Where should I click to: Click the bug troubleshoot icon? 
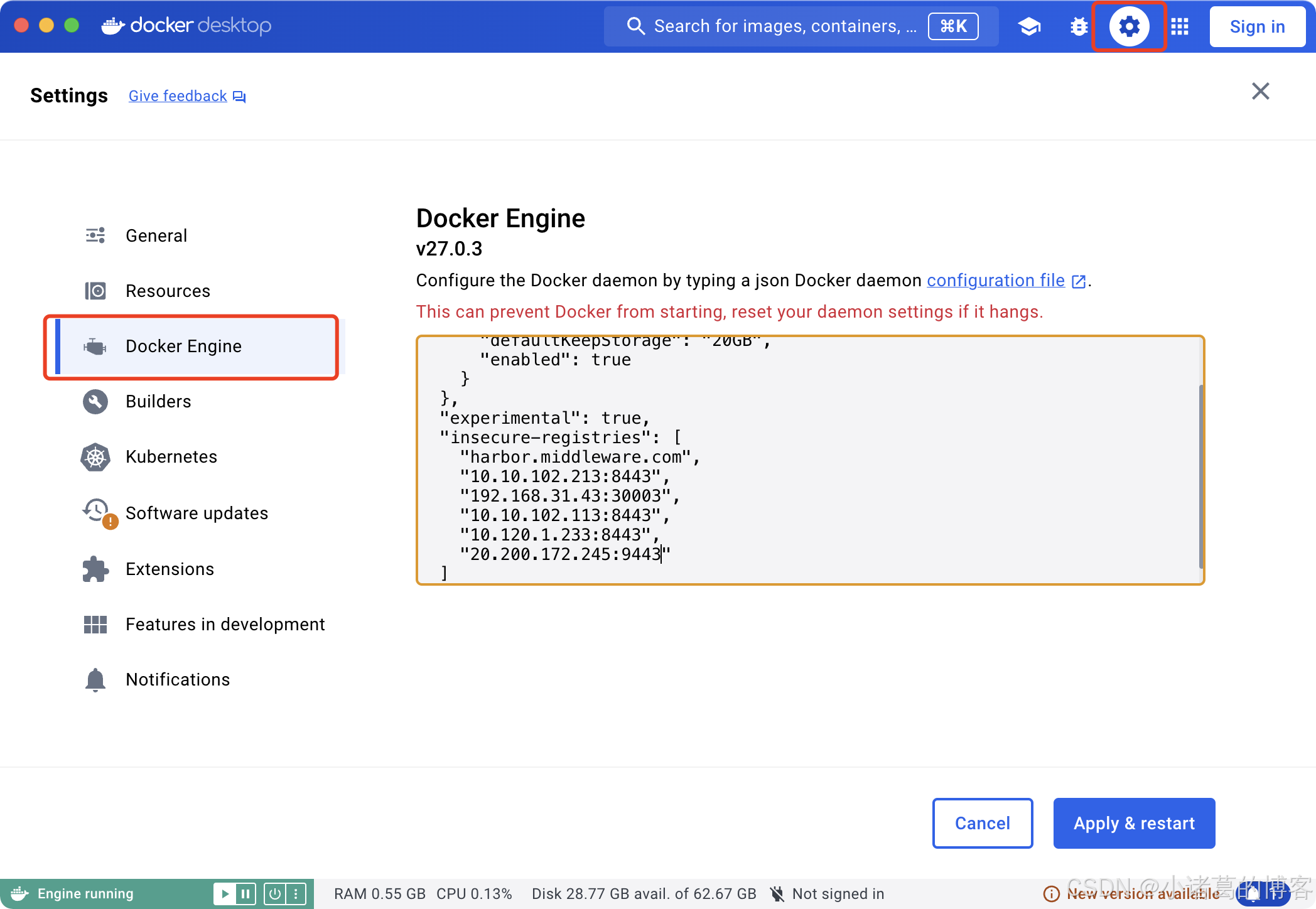point(1079,26)
